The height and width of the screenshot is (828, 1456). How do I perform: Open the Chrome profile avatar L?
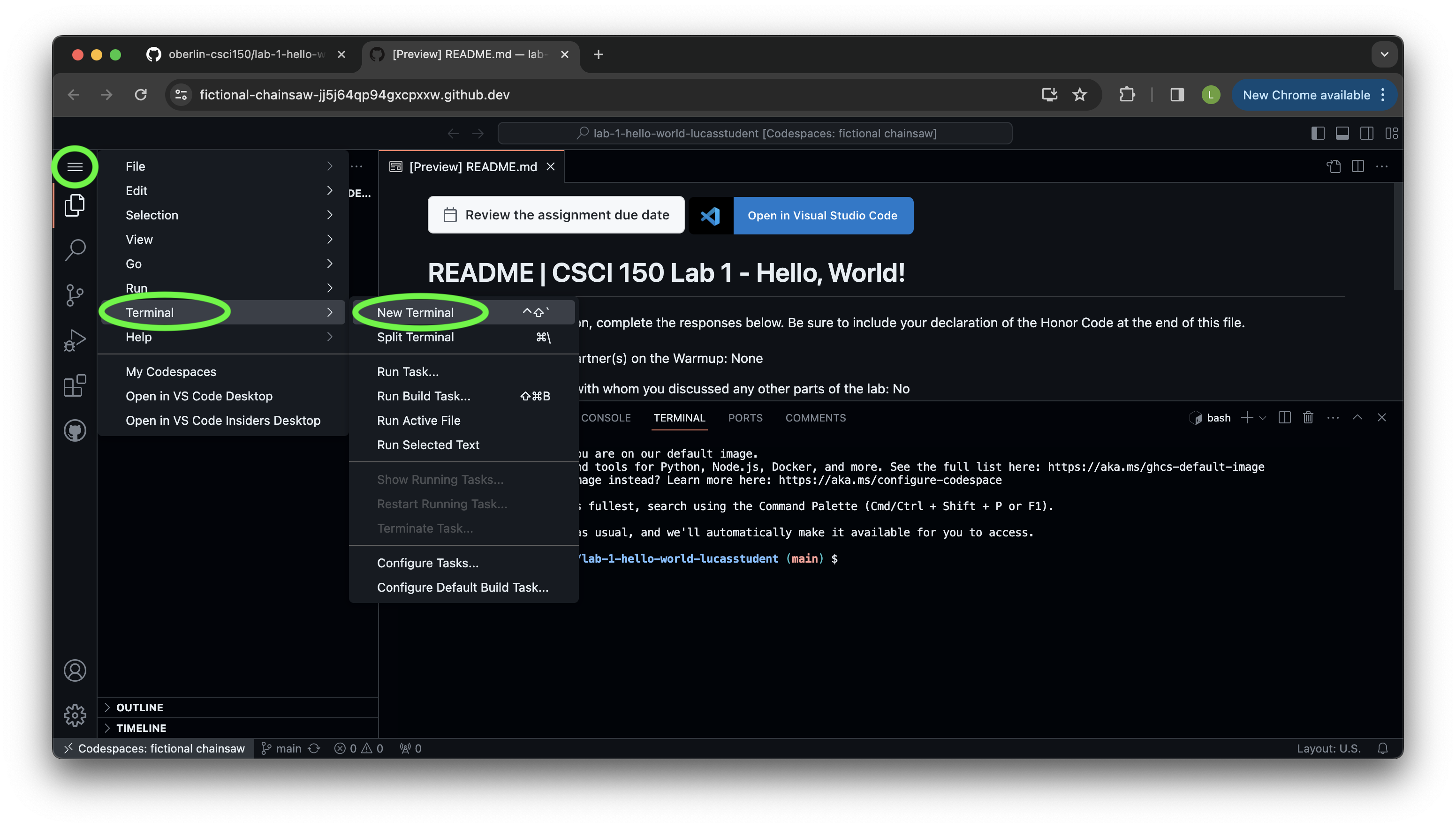pos(1210,94)
